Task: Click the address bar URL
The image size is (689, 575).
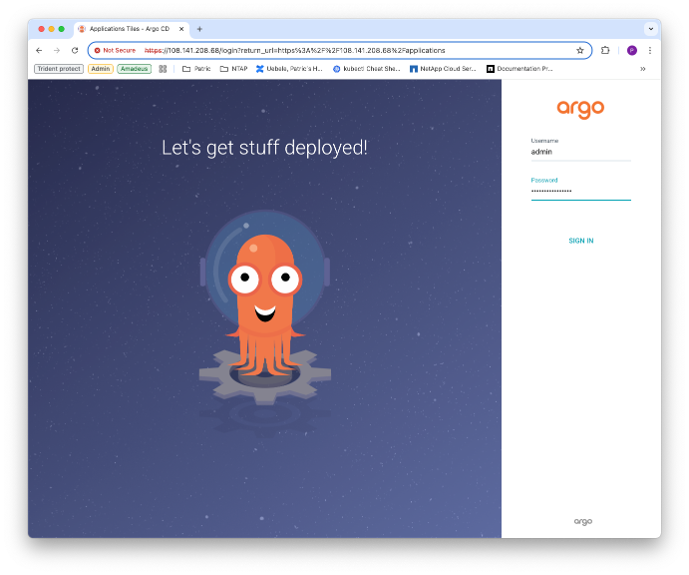Action: pyautogui.click(x=294, y=51)
